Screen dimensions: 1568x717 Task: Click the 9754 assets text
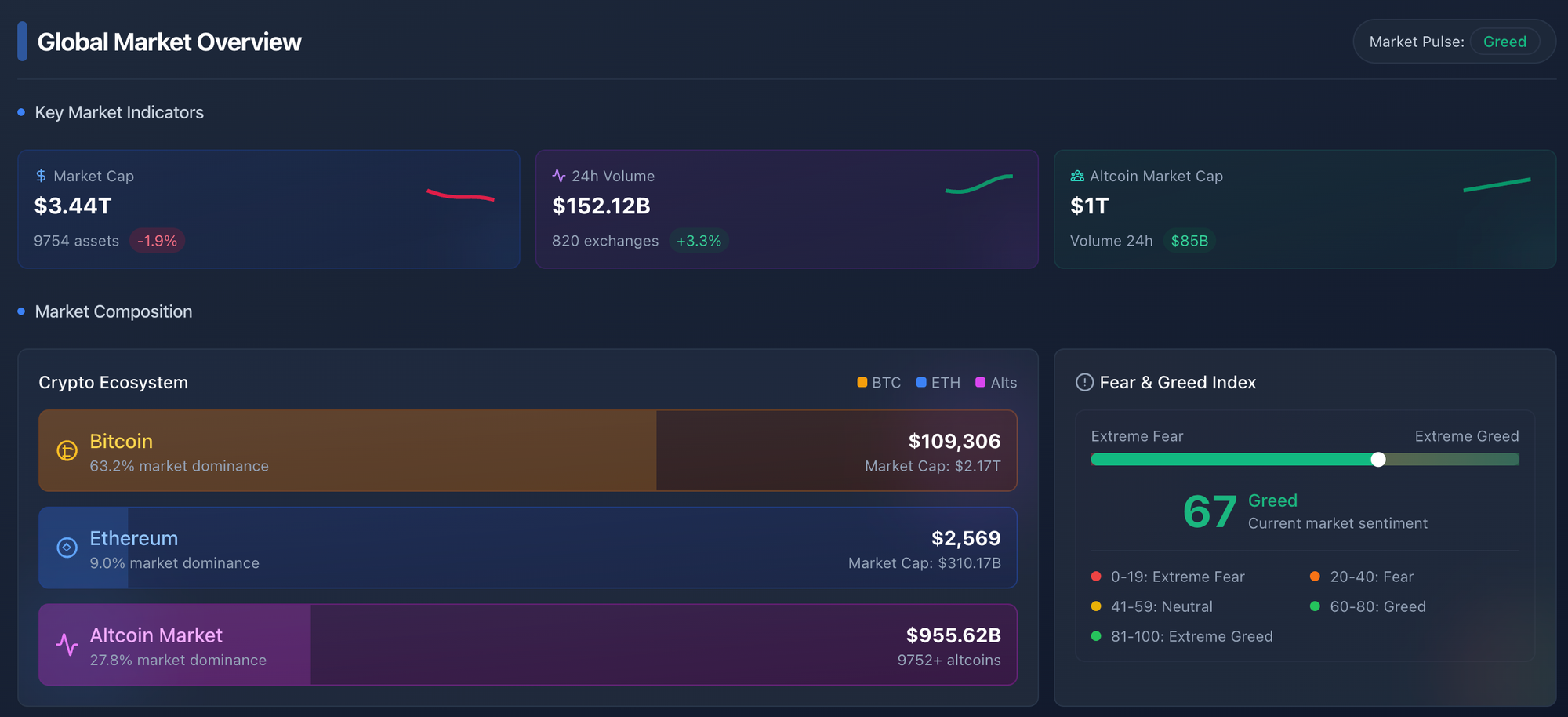pyautogui.click(x=76, y=241)
